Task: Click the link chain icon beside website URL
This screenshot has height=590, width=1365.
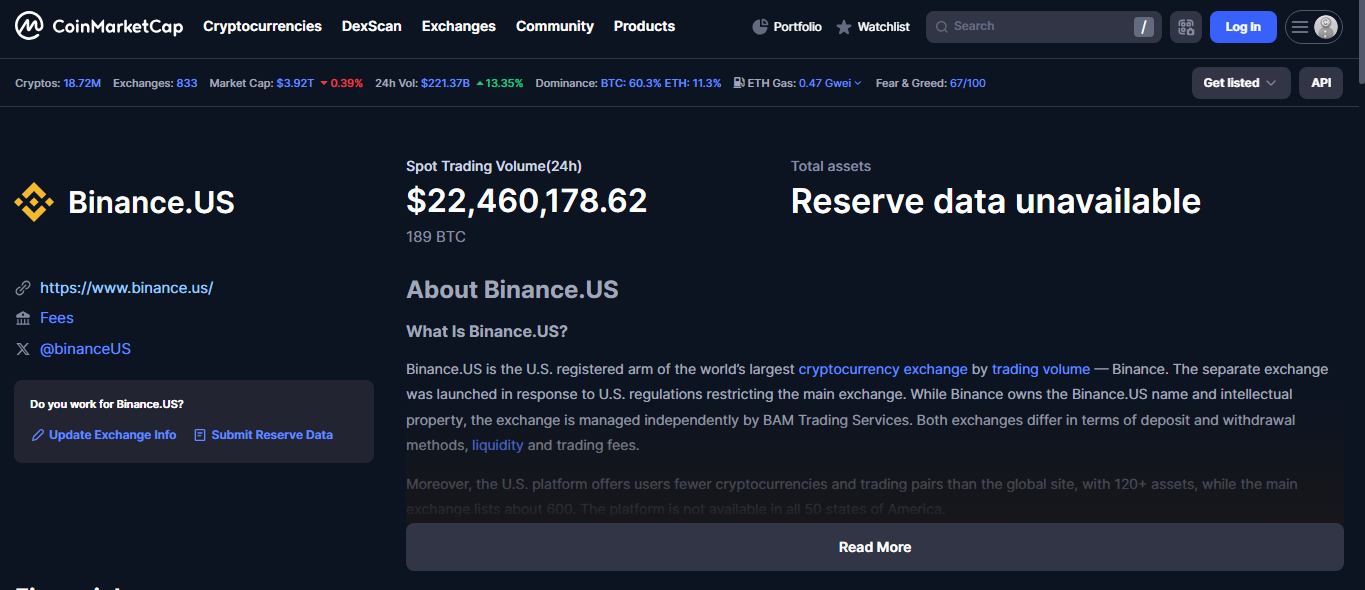Action: click(x=23, y=288)
